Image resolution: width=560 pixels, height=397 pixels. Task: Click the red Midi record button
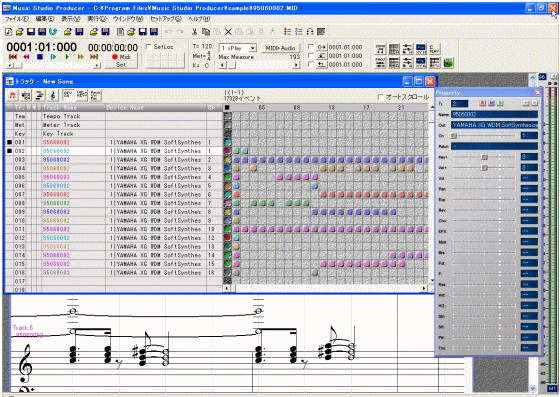[x=121, y=57]
